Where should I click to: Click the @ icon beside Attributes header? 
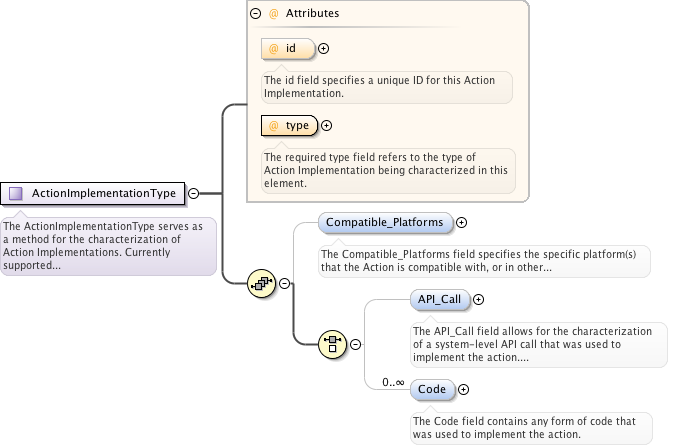click(274, 14)
